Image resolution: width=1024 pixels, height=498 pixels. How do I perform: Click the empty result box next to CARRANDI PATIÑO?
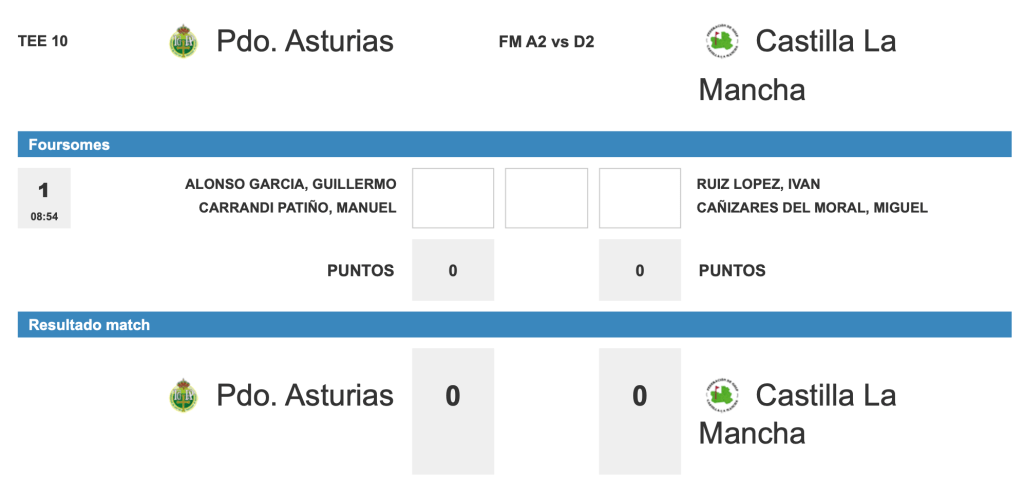point(453,198)
